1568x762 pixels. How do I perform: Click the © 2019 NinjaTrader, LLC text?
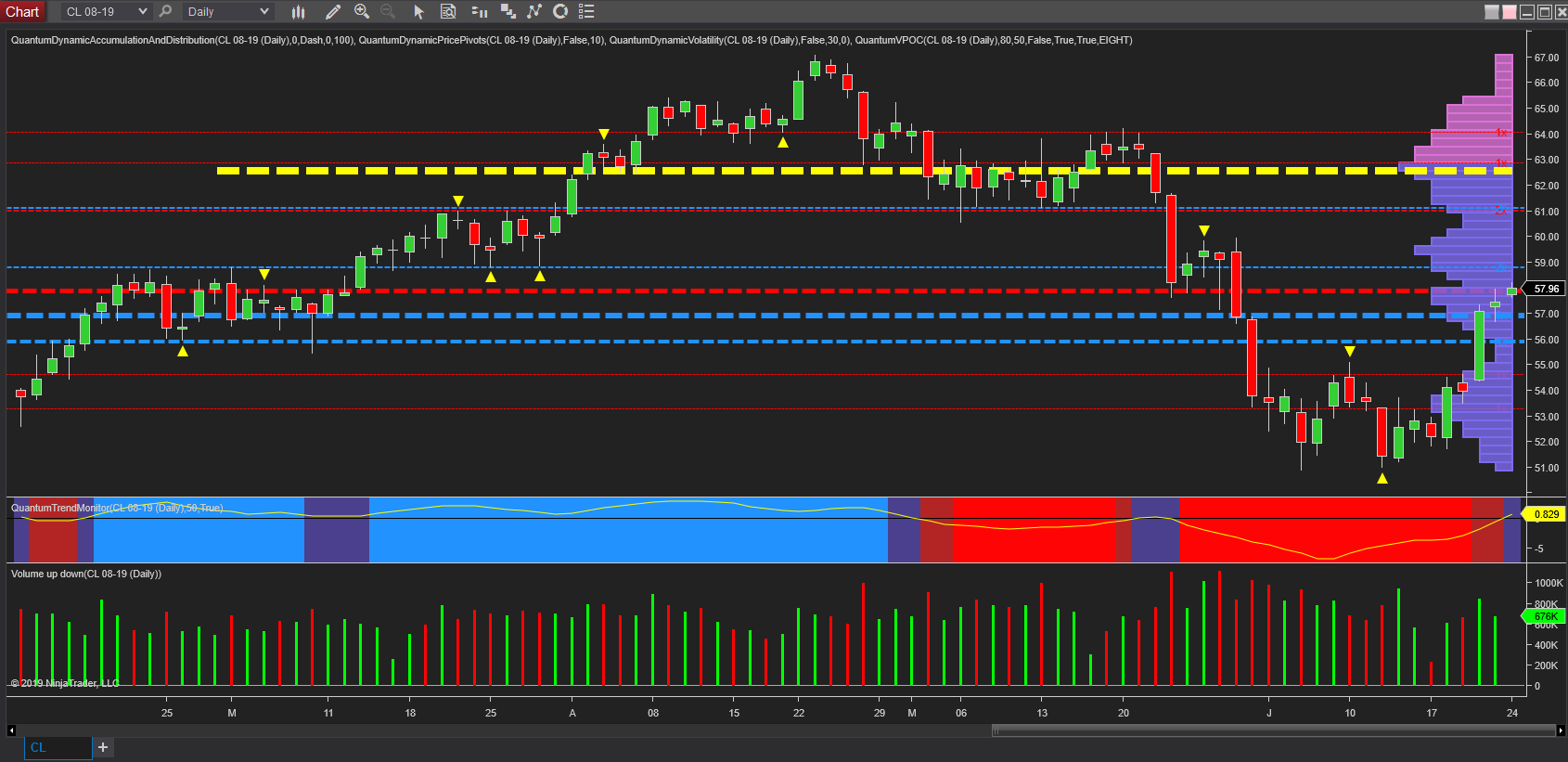65,683
